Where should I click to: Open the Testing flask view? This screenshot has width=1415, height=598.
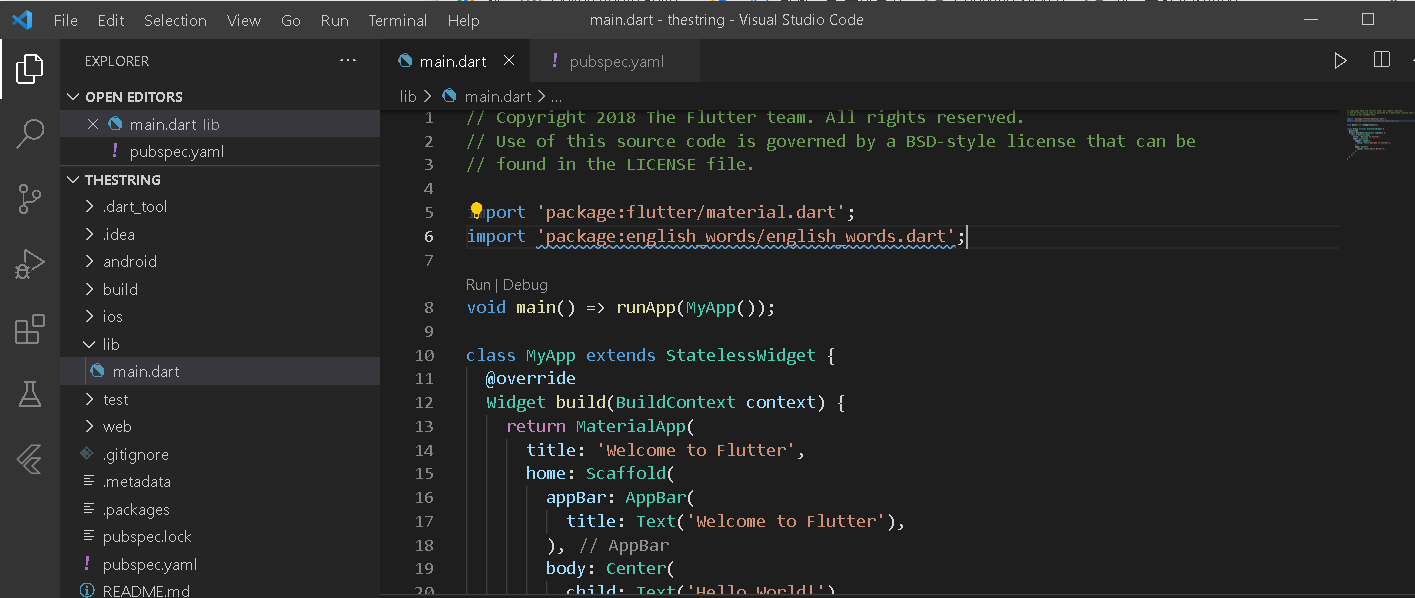(30, 394)
